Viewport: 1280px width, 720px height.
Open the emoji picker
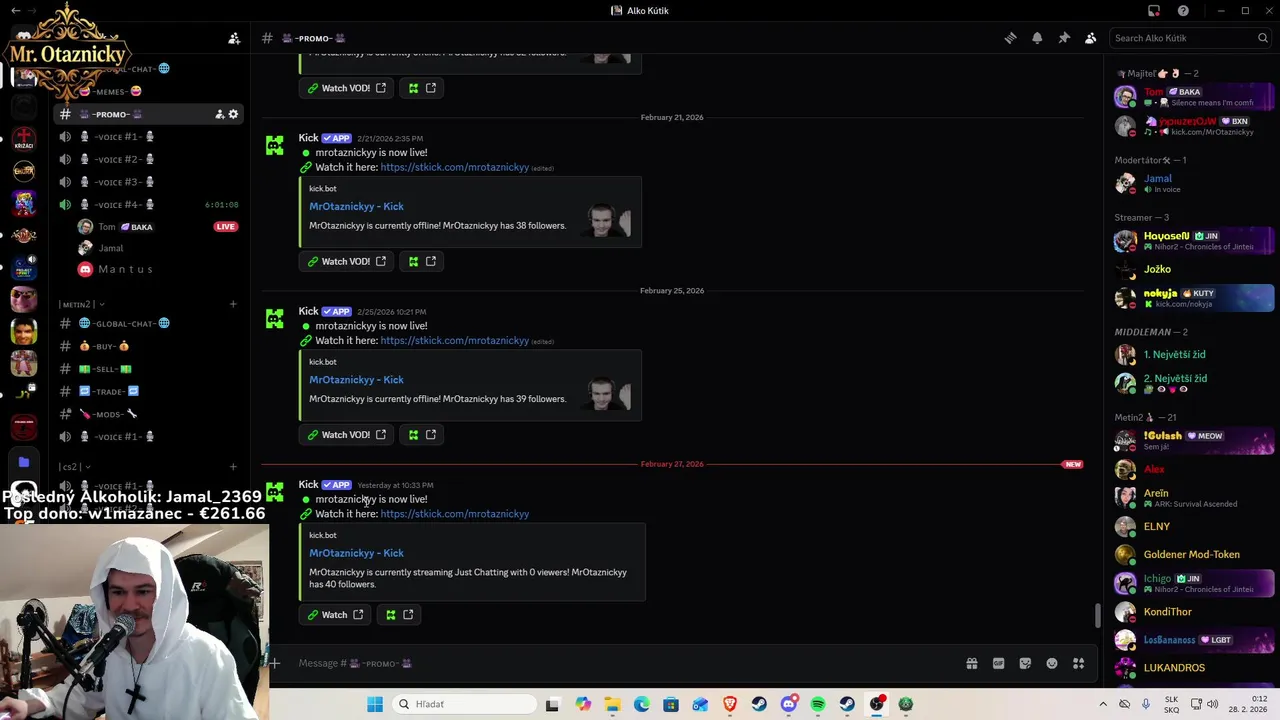pos(1052,663)
